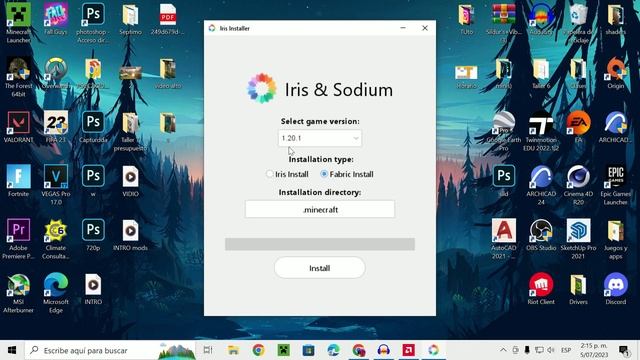Switch to Iris Installer taskbar icon
The height and width of the screenshot is (360, 640).
click(x=433, y=350)
